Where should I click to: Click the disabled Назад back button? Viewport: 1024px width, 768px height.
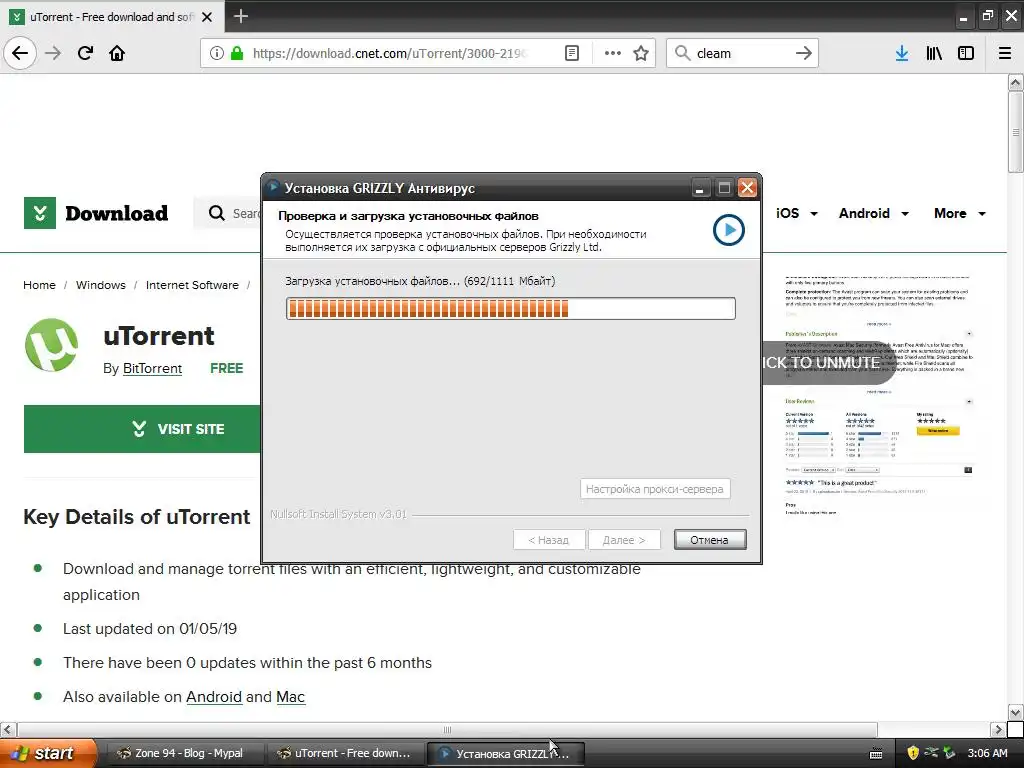548,540
